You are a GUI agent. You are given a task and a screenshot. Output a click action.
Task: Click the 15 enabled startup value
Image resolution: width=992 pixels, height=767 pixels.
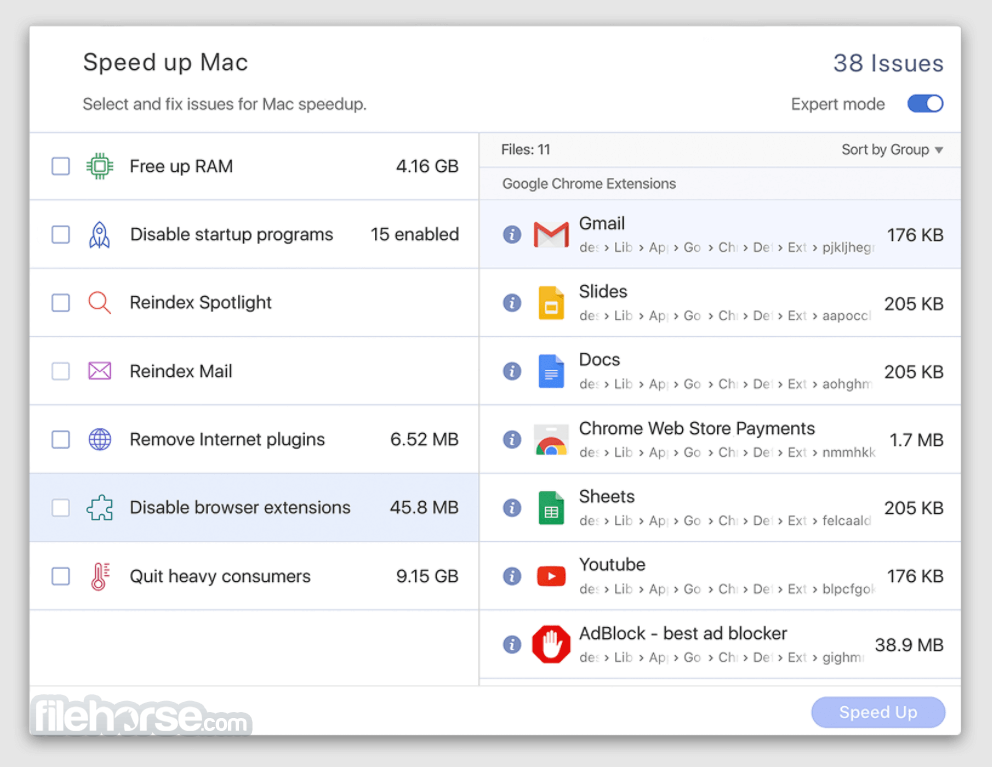[415, 235]
